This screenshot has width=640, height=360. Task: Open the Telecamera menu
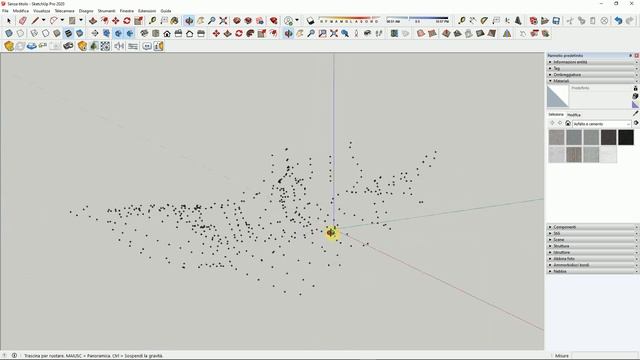64,11
